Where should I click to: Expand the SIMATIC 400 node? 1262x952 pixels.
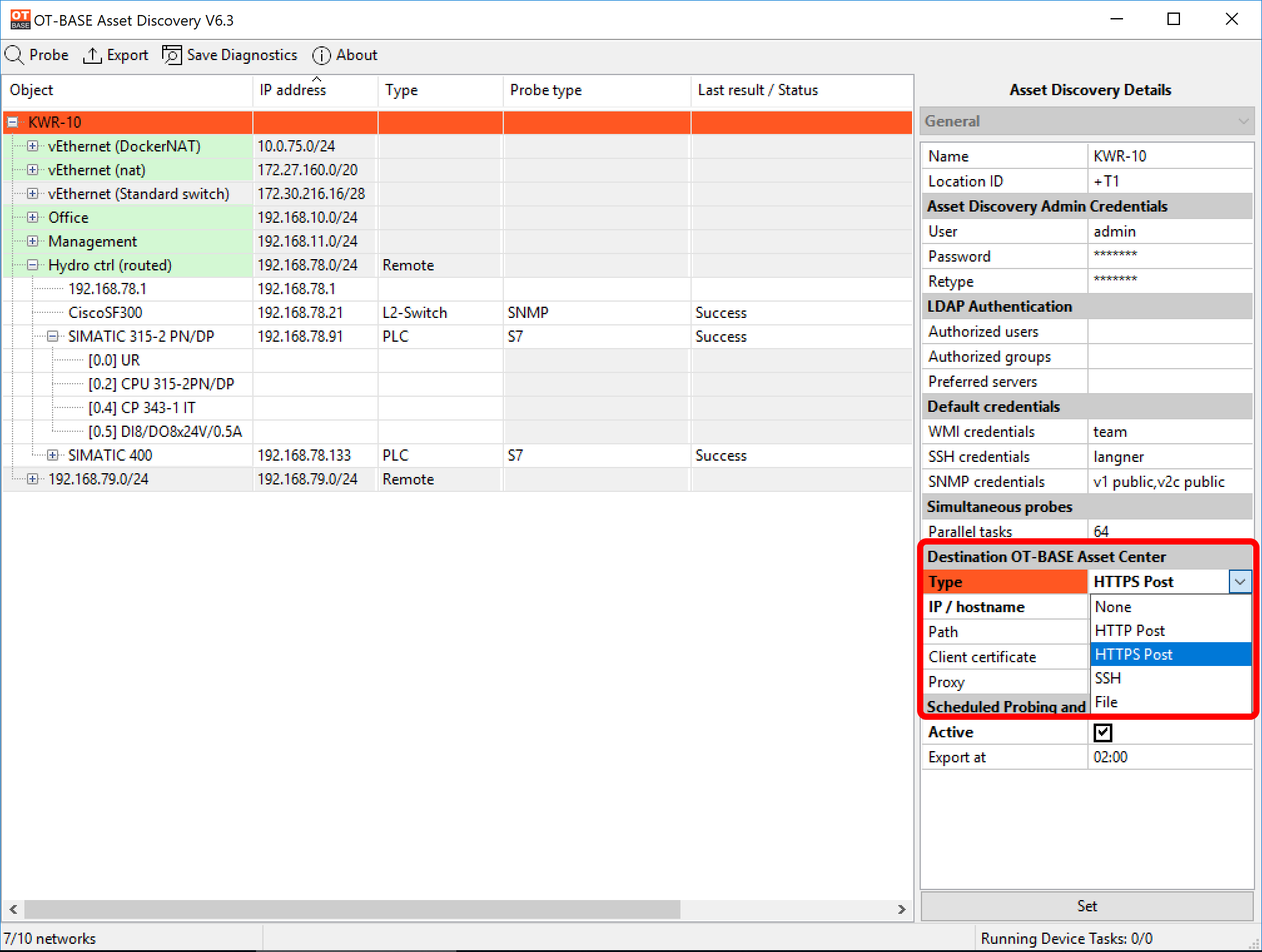pyautogui.click(x=53, y=455)
